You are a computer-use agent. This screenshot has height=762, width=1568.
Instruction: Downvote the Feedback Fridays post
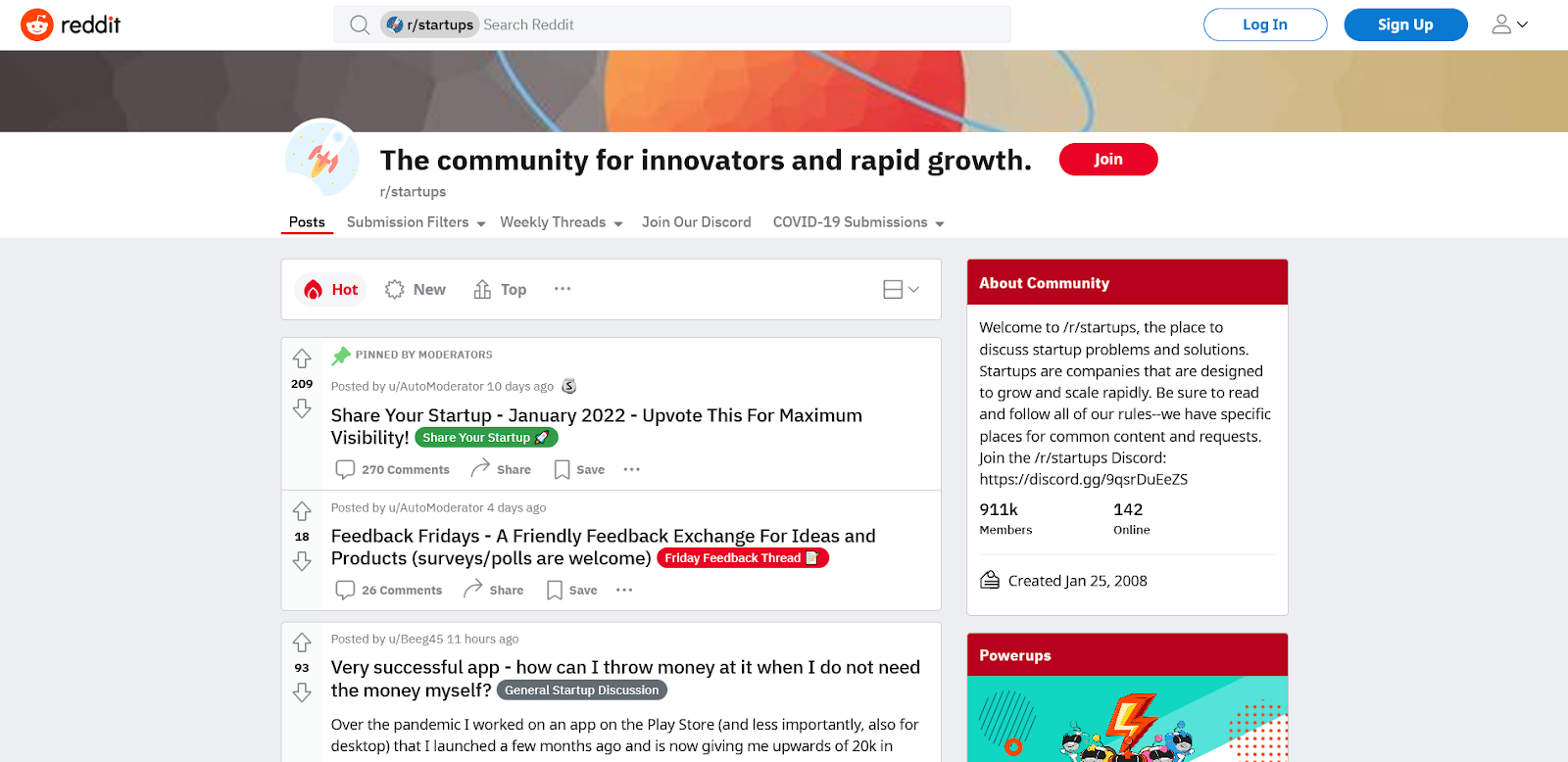tap(302, 561)
